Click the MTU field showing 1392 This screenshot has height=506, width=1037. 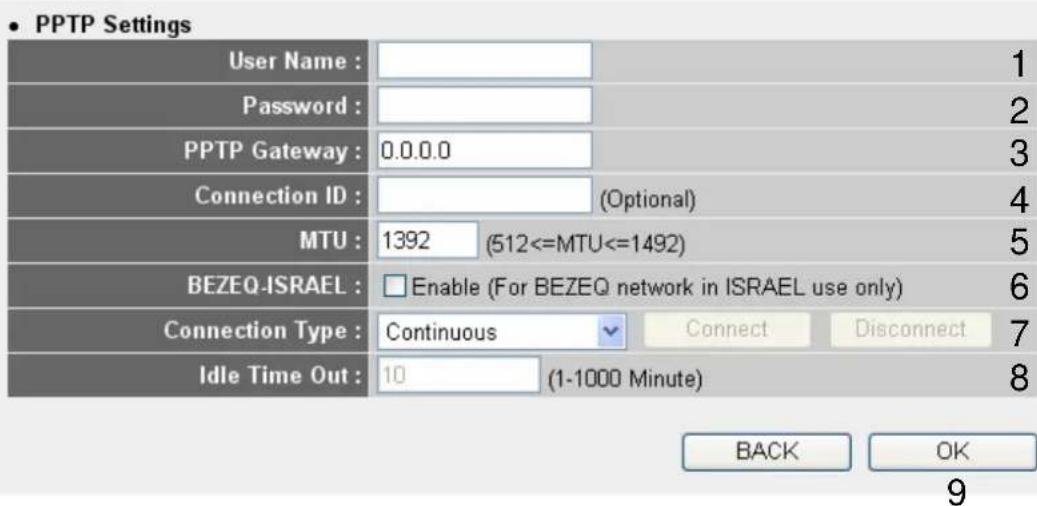click(427, 240)
